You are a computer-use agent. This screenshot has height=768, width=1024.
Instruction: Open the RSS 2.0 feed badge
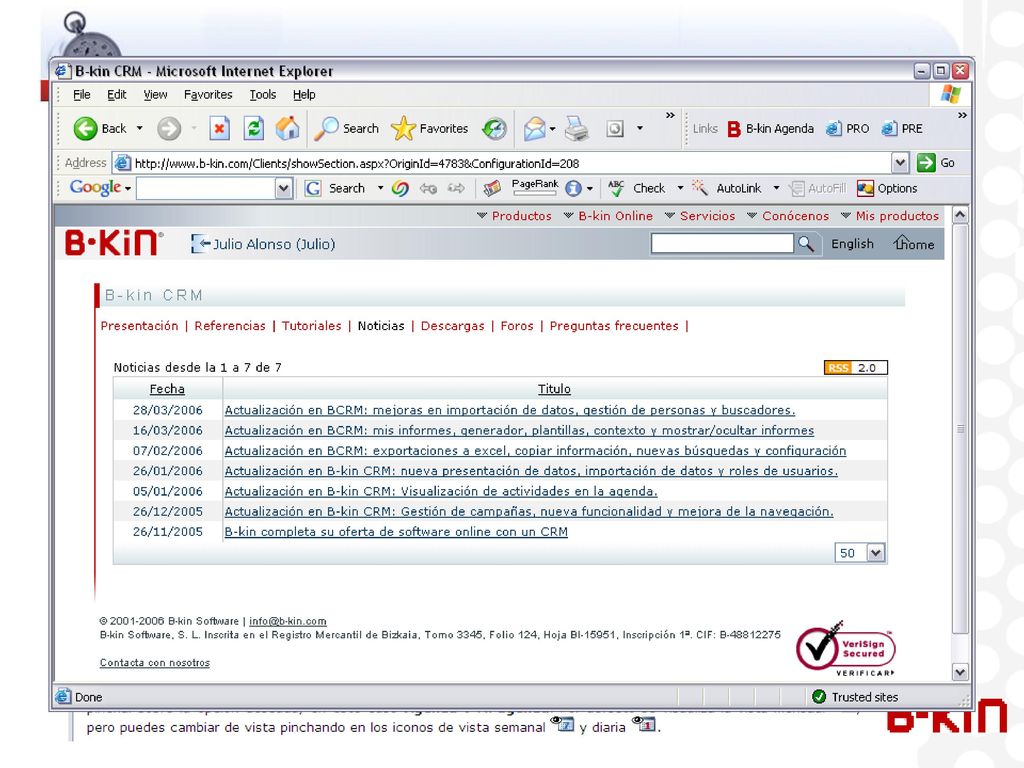(x=856, y=368)
